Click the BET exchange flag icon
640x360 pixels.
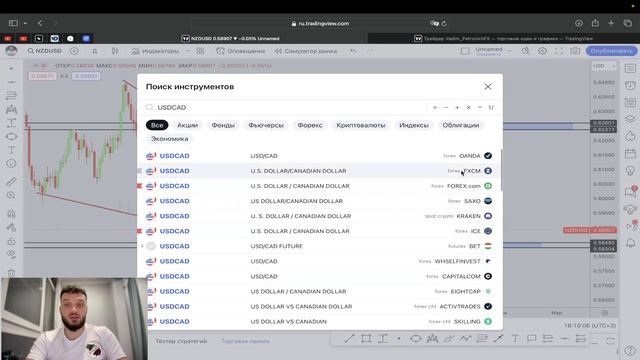coord(488,246)
